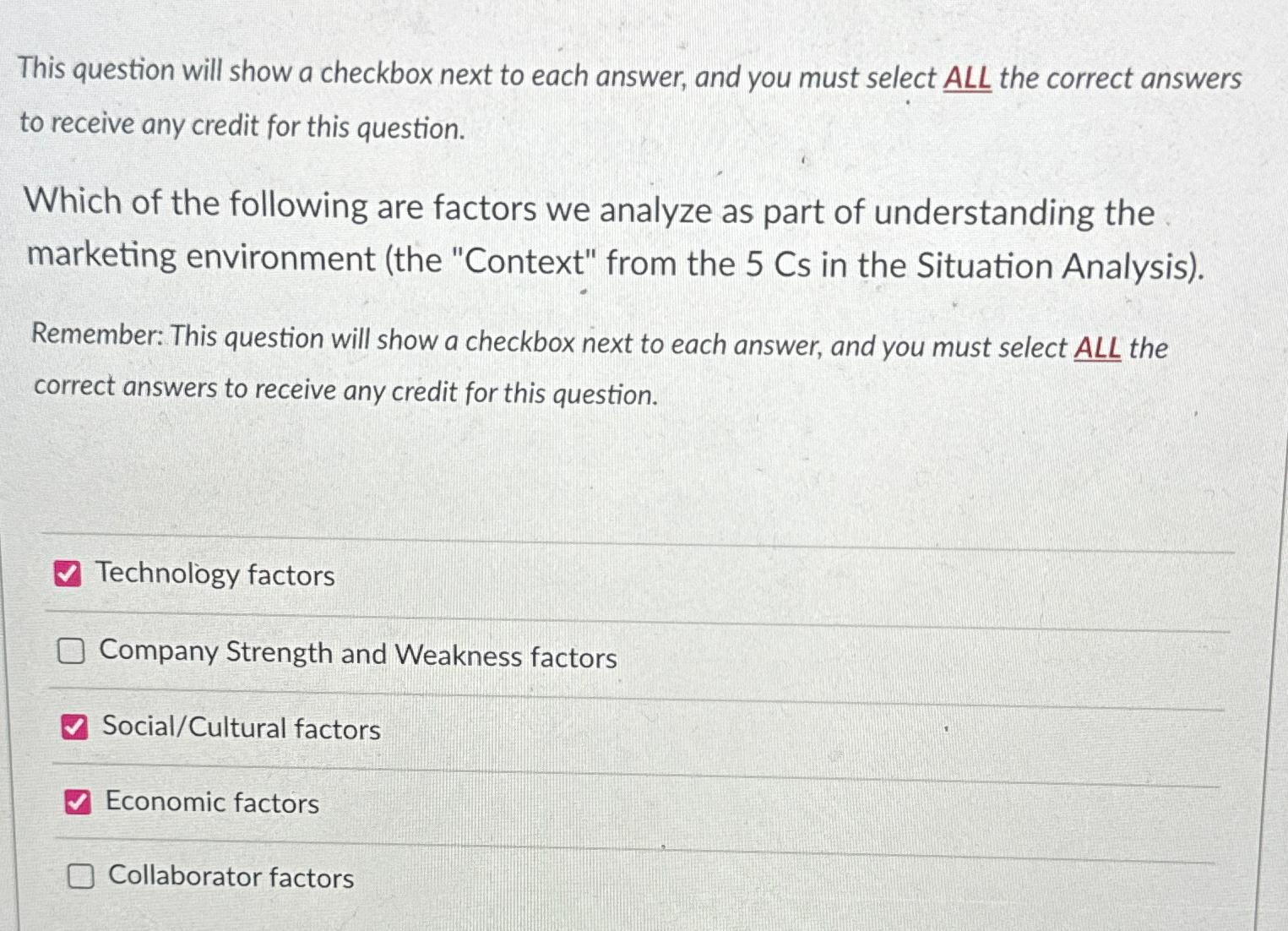
Task: Click the Company Strength and Weakness factors label
Action: pos(358,656)
